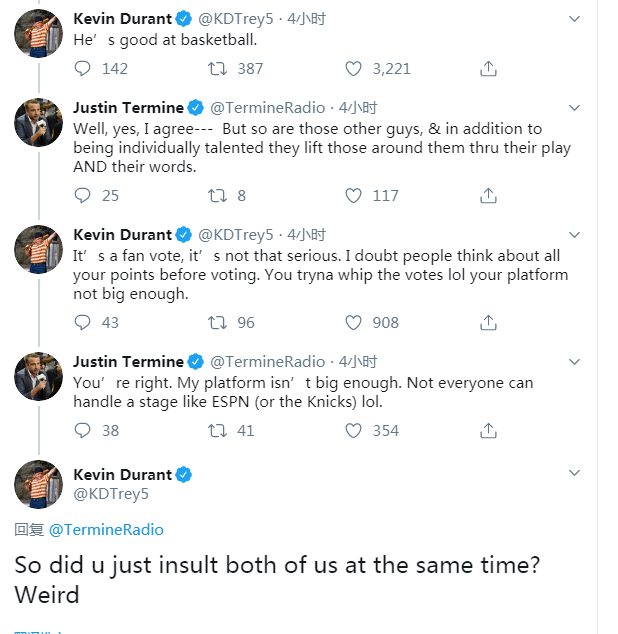618x634 pixels.
Task: Share the tweet about ESPN or the Knicks
Action: (x=488, y=431)
